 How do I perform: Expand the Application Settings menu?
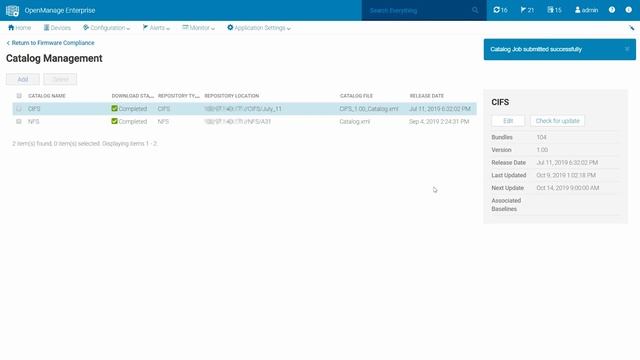(x=259, y=28)
